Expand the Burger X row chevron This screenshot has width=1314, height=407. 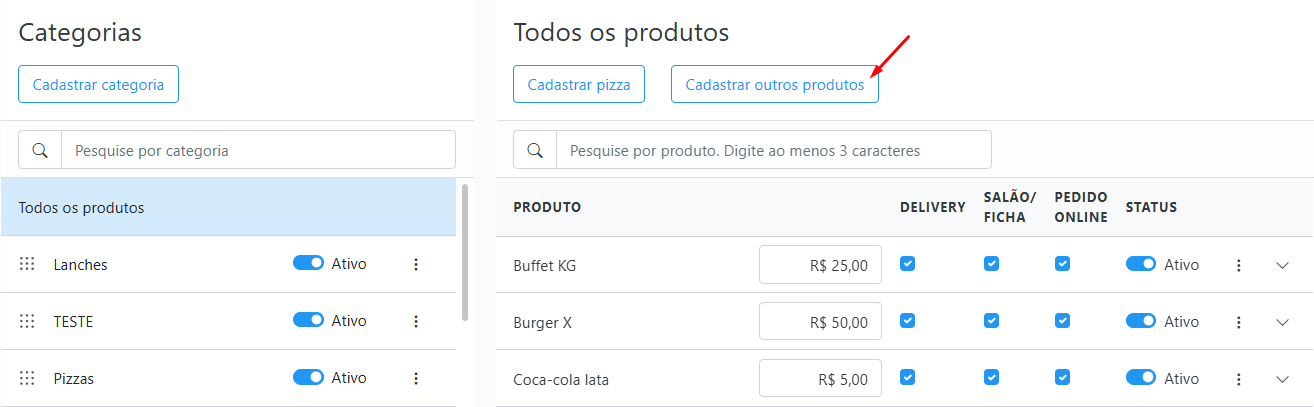(x=1283, y=323)
